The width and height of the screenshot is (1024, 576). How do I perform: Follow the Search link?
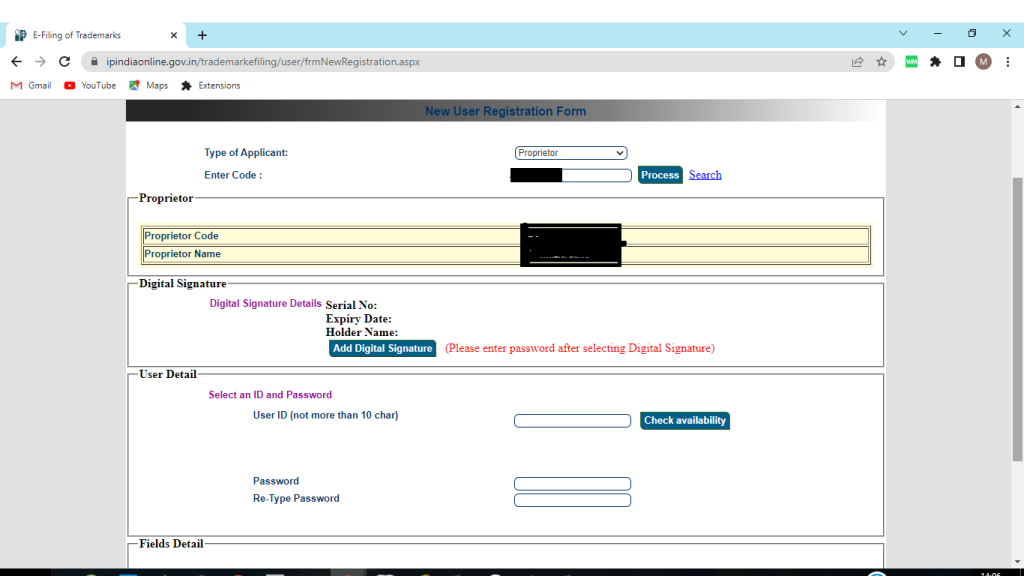tap(705, 175)
